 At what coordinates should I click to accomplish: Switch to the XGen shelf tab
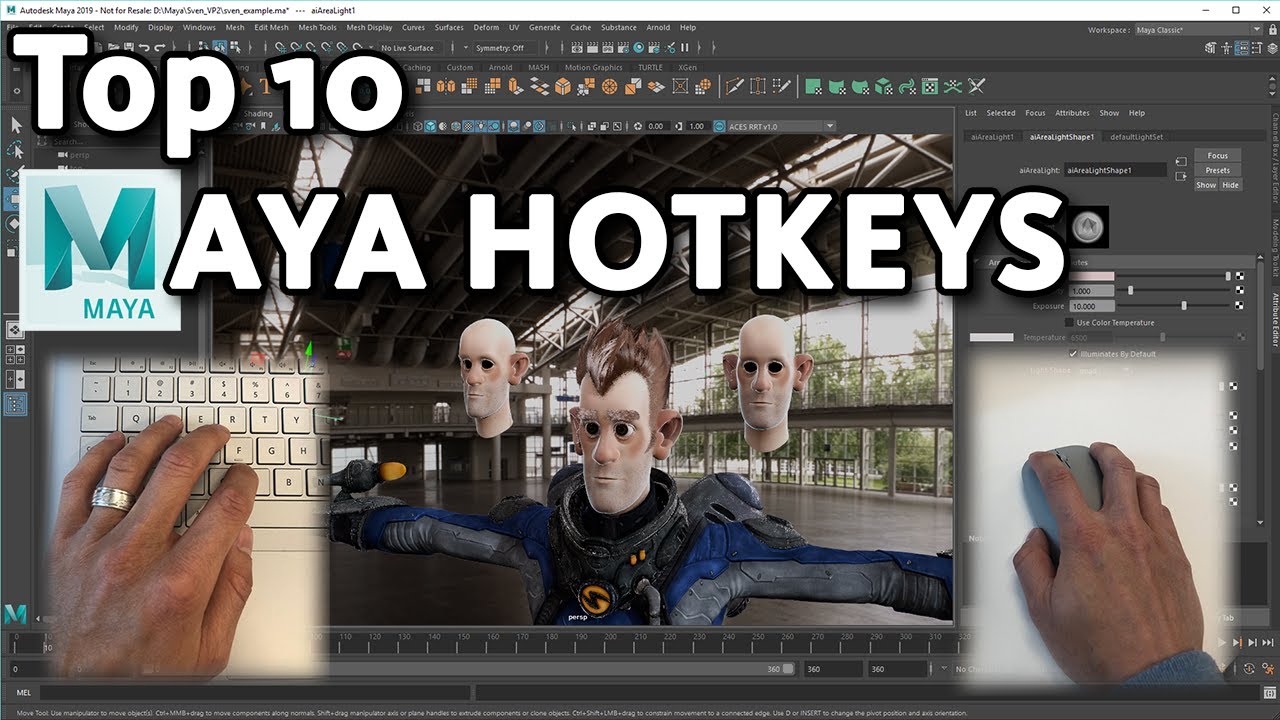pyautogui.click(x=687, y=68)
